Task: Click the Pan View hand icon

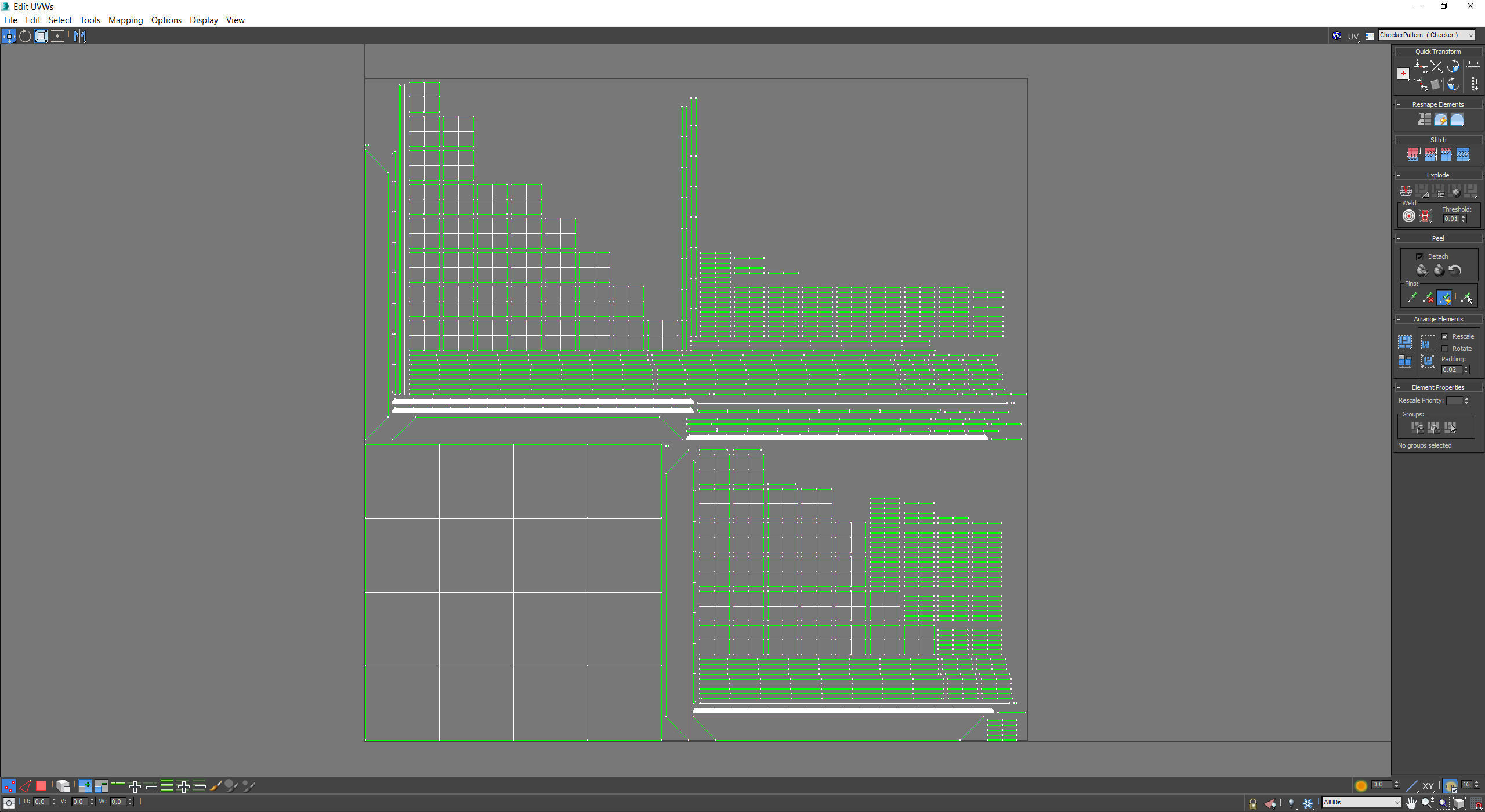Action: click(1411, 803)
